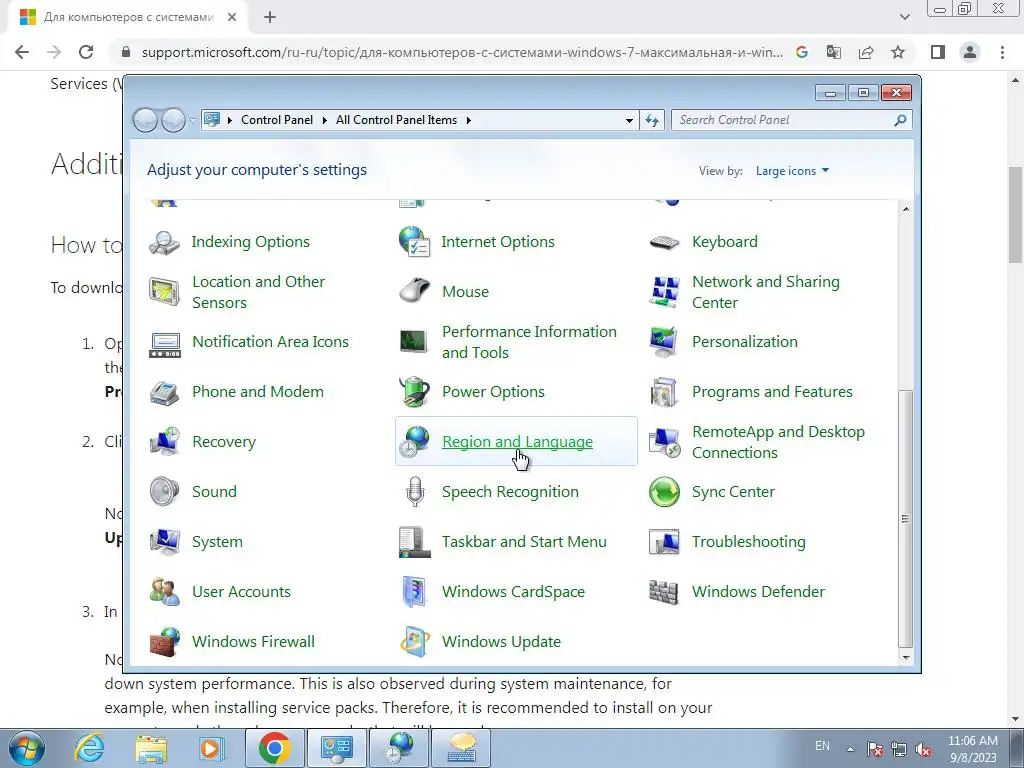Open the Windows Firewall icon
The width and height of the screenshot is (1024, 768).
pyautogui.click(x=164, y=642)
